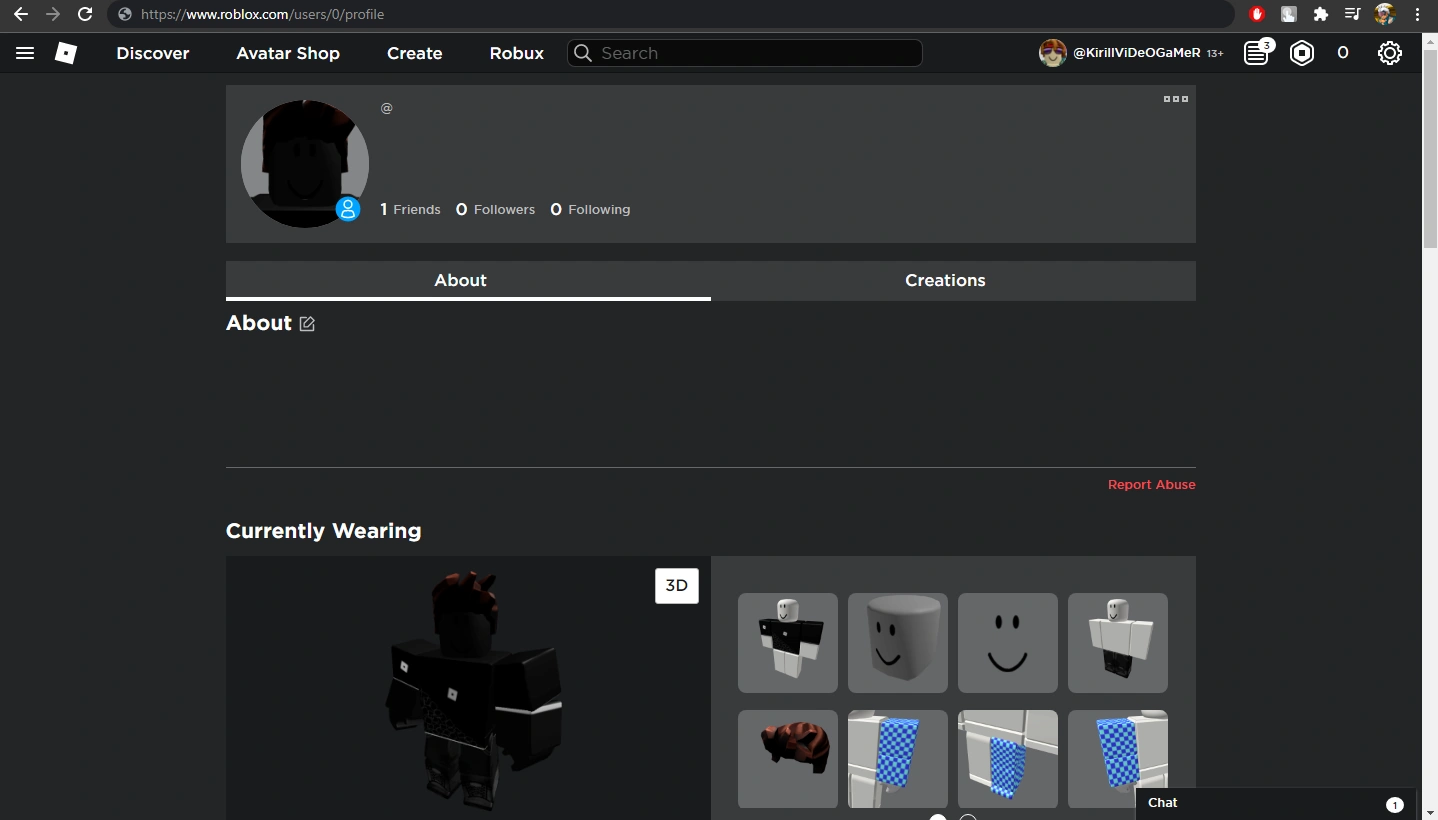Click the scrollbar up arrow
This screenshot has height=820, width=1438.
click(1430, 40)
